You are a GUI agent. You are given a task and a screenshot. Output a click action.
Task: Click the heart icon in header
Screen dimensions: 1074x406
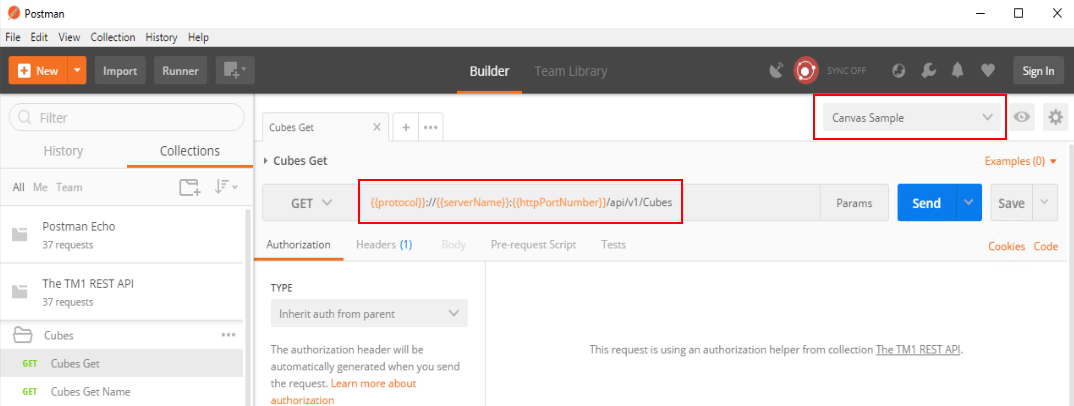[987, 71]
